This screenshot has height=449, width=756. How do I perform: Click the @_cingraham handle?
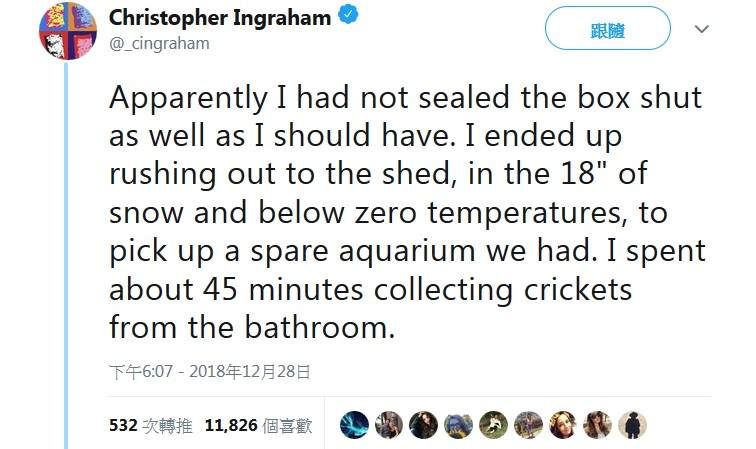click(159, 43)
